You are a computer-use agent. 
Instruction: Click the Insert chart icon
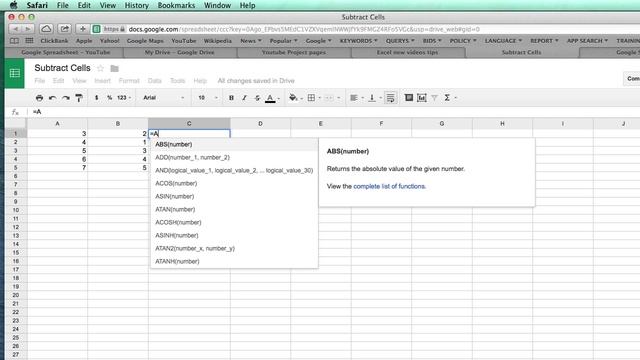[422, 98]
